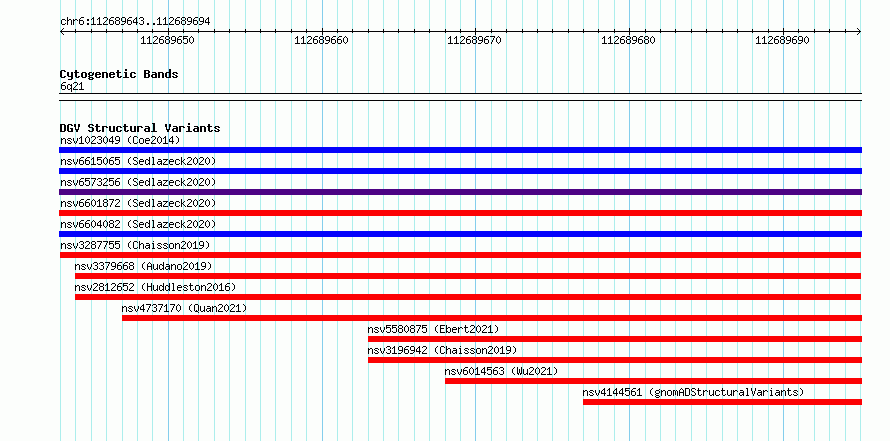
Task: Select the purple bar for nsv6573256
Action: pyautogui.click(x=460, y=192)
